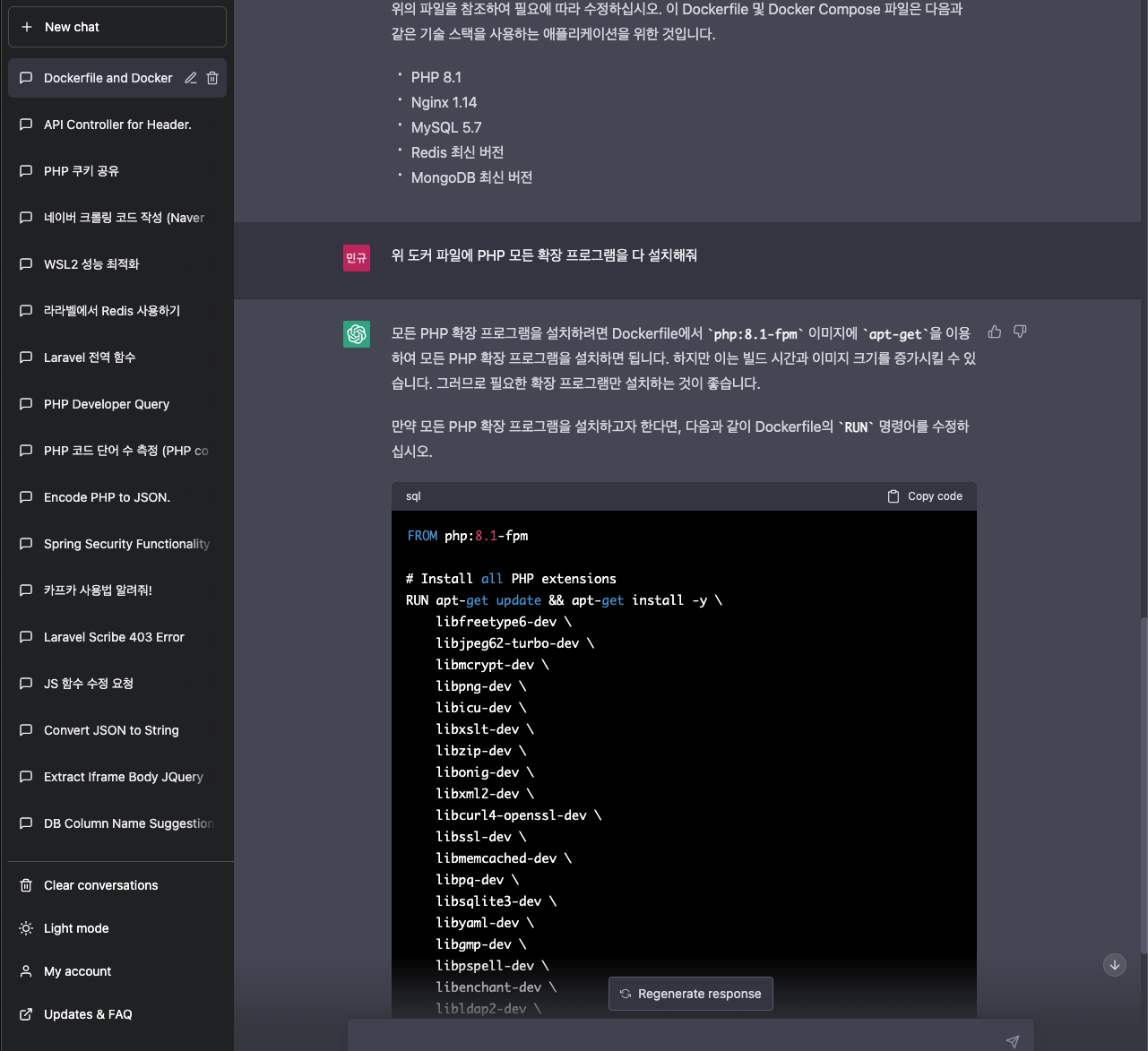The image size is (1148, 1051).
Task: Click the '# Install all PHP extensions' comment
Action: 511,579
